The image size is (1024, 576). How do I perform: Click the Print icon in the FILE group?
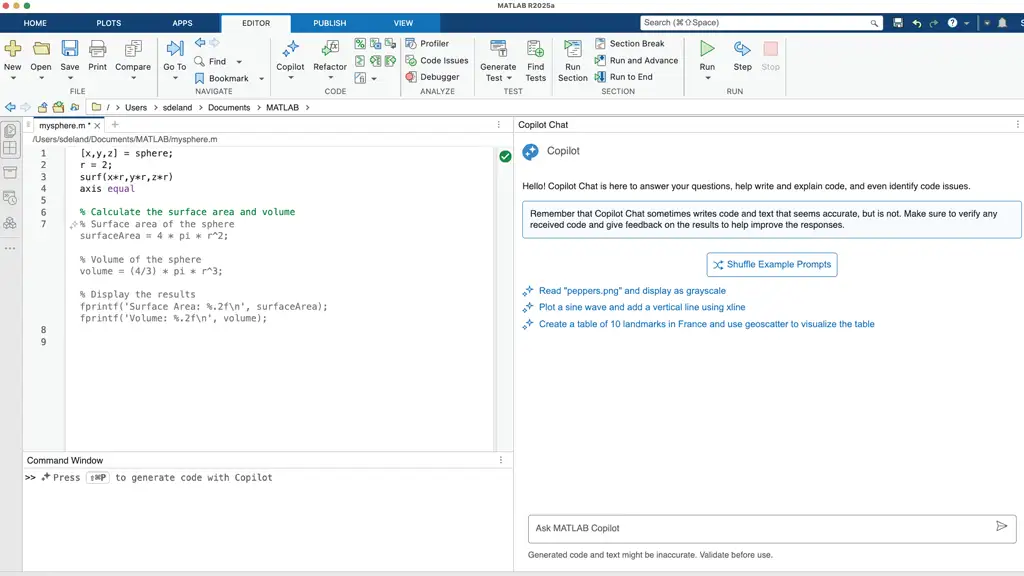(97, 50)
